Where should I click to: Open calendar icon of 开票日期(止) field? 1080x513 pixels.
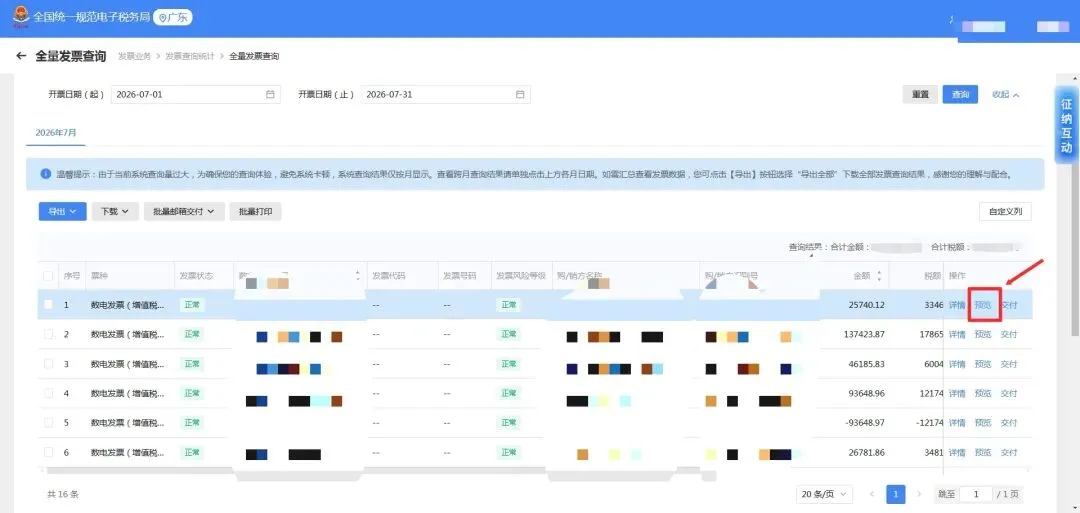pyautogui.click(x=520, y=94)
